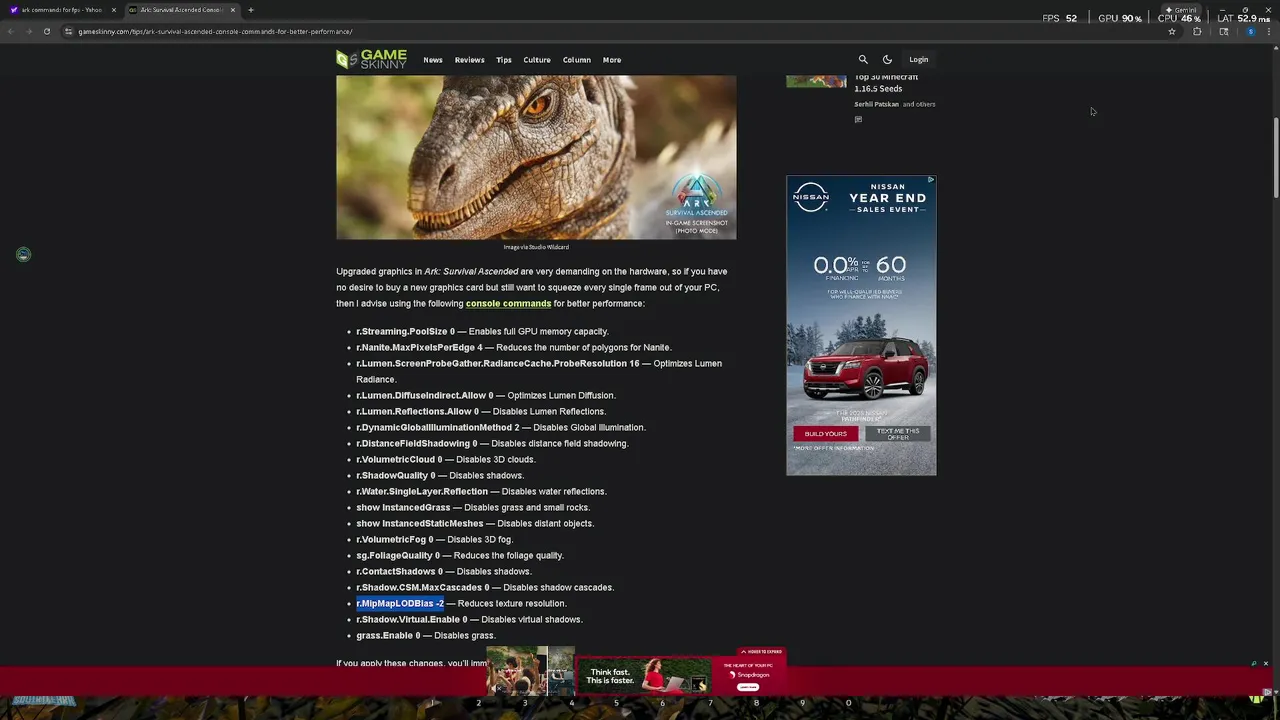1280x720 pixels.
Task: Bookmark this page with the star icon
Action: (1172, 31)
